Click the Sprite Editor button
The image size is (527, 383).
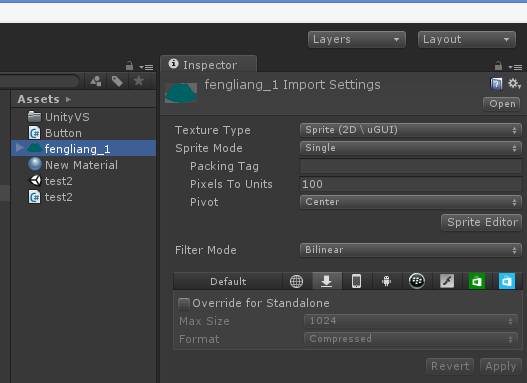(x=482, y=222)
